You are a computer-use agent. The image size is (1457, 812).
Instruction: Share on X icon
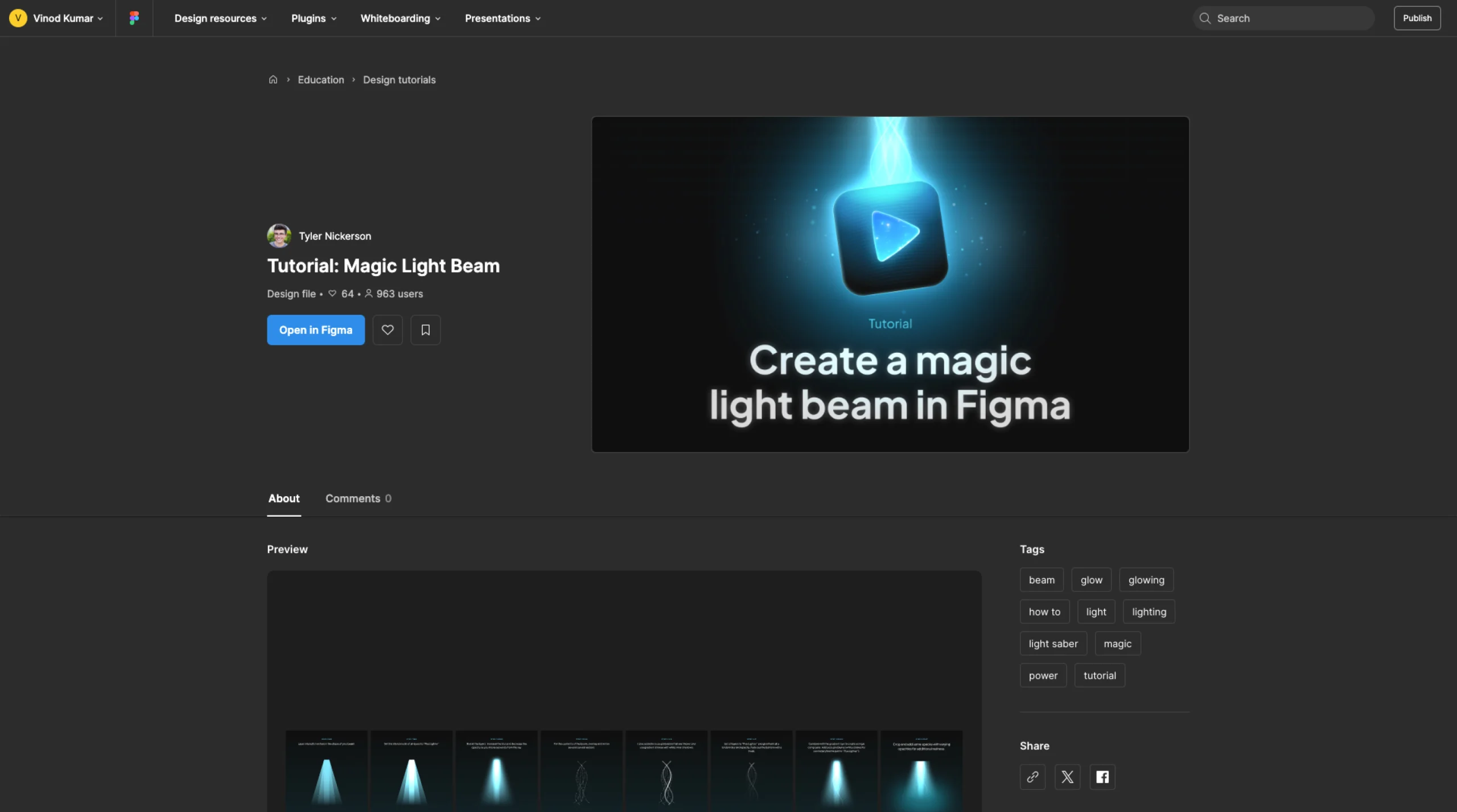click(x=1067, y=777)
